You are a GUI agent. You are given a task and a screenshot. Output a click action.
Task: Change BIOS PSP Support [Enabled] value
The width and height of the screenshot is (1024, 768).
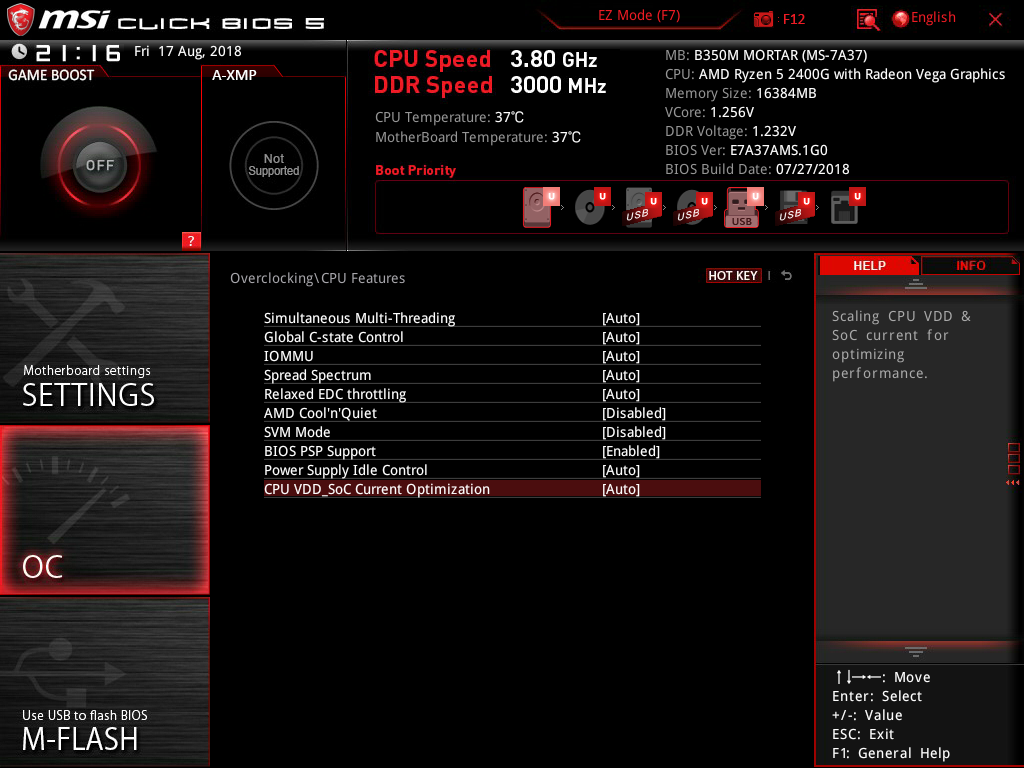(x=631, y=451)
